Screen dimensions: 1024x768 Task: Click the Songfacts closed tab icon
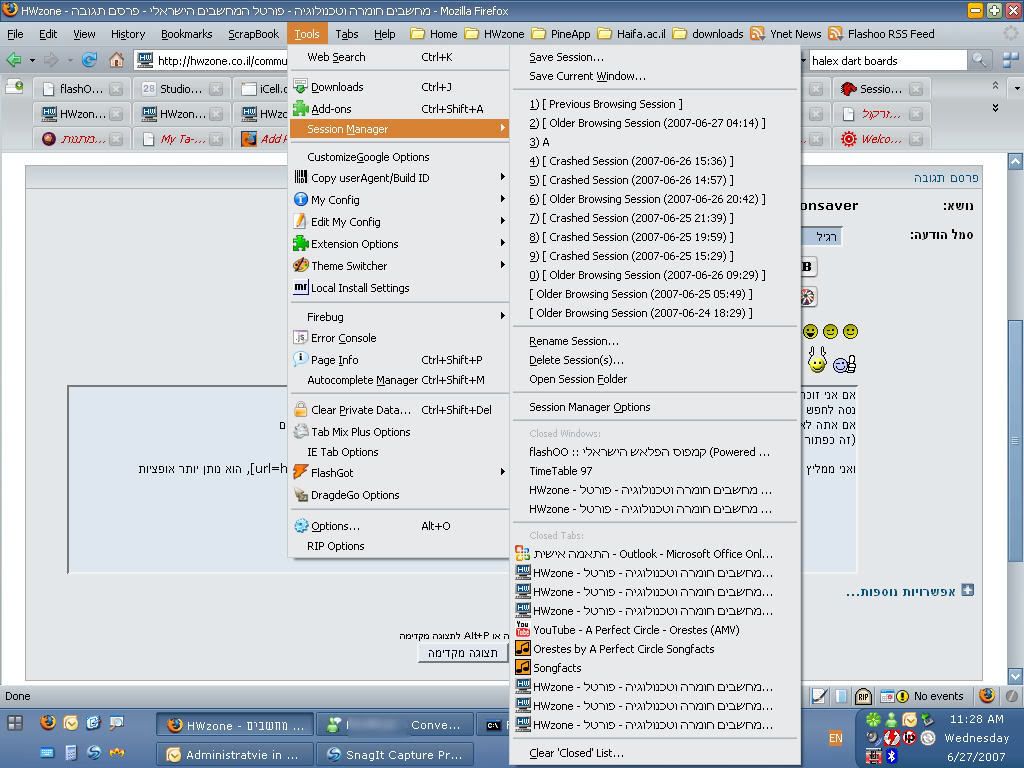[522, 667]
